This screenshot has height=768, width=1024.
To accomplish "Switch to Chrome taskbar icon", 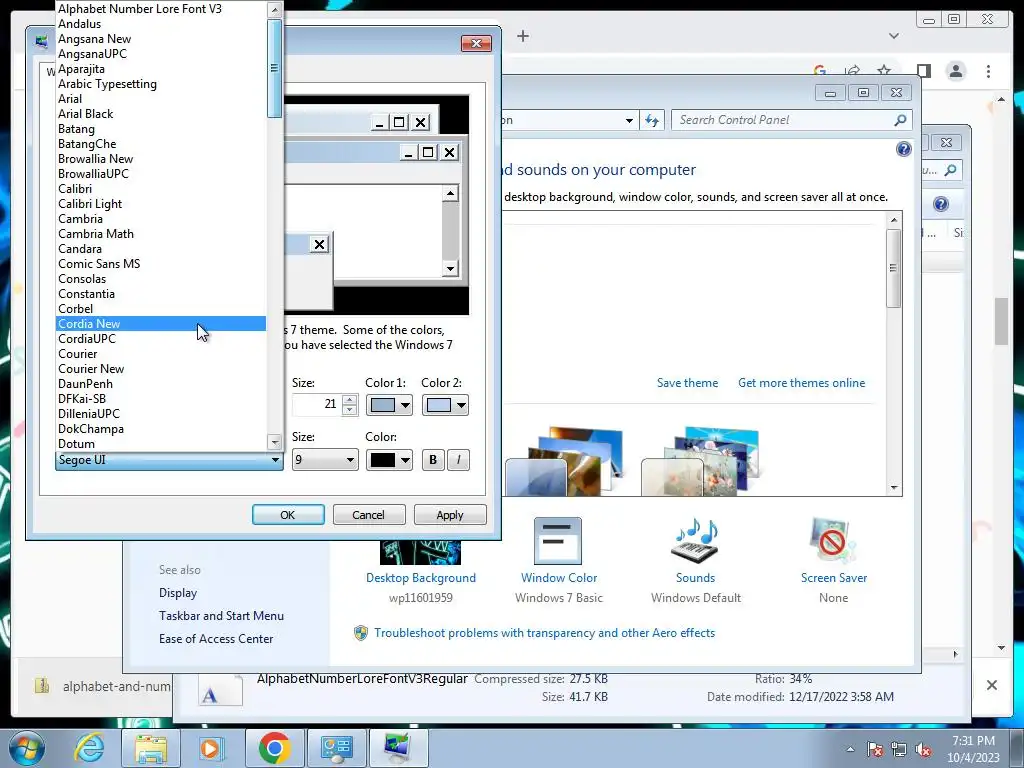I will point(274,748).
